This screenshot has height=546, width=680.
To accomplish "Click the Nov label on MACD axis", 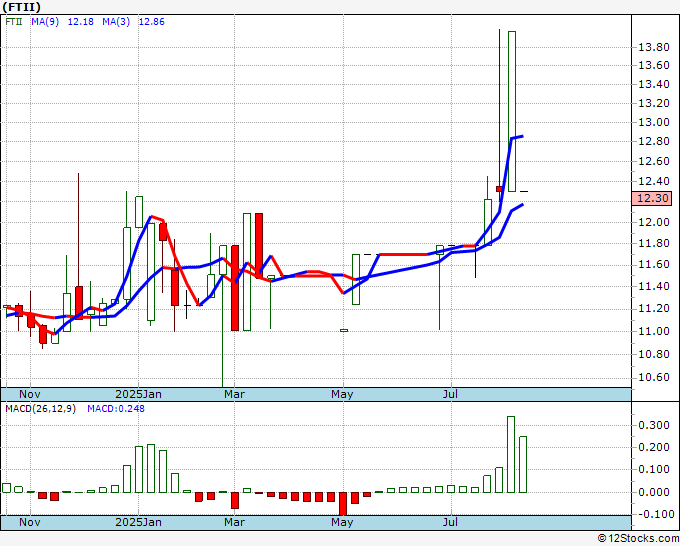I will 30,522.
